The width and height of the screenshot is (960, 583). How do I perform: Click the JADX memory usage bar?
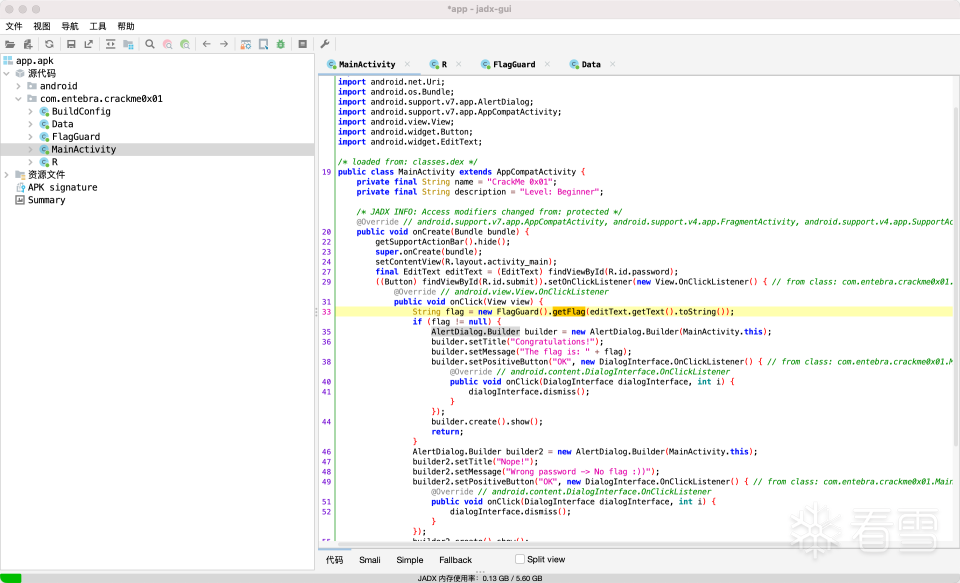point(480,577)
